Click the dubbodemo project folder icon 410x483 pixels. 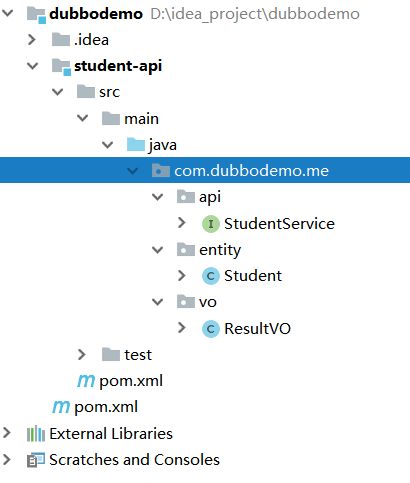coord(36,15)
